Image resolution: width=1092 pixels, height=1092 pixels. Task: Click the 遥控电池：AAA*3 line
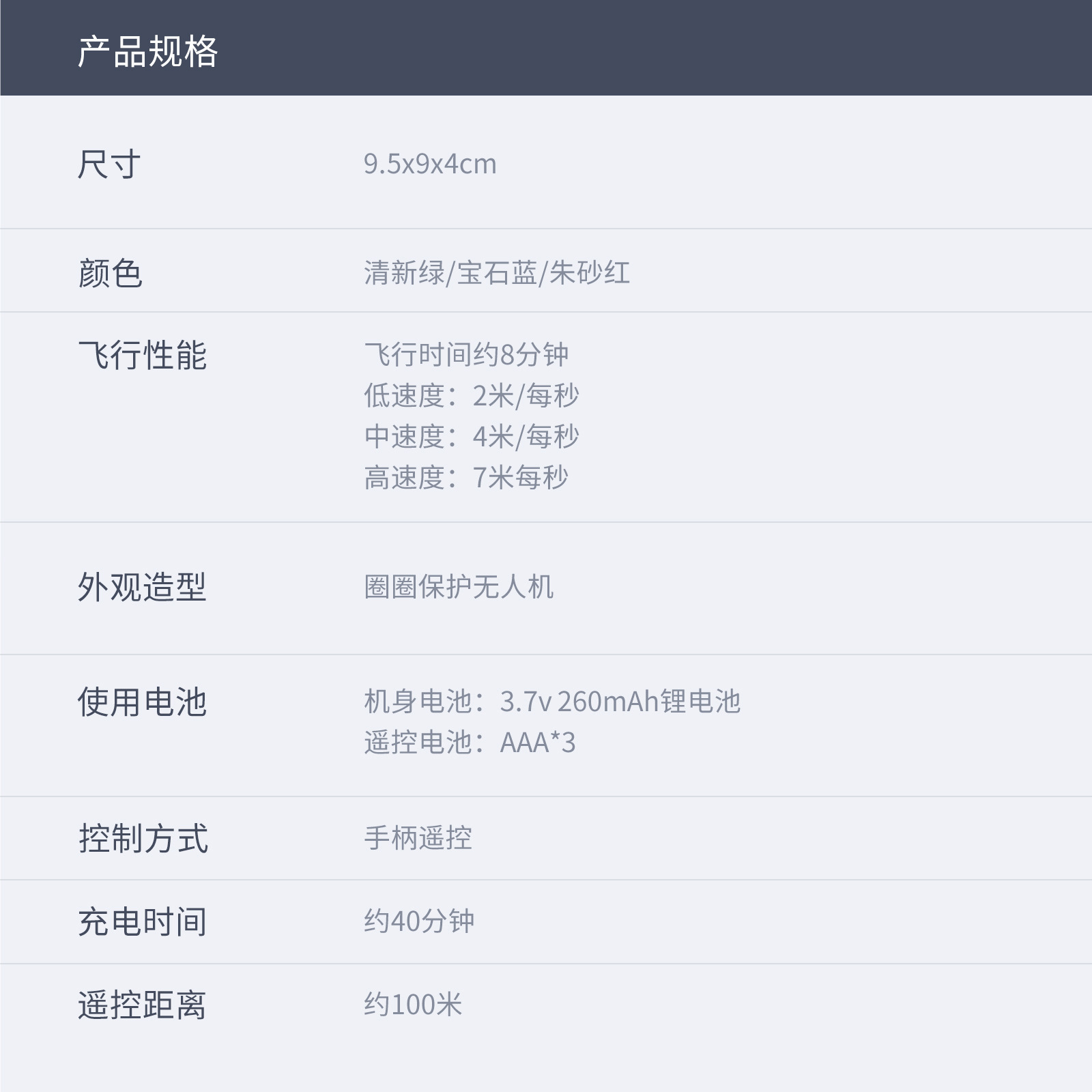(470, 743)
